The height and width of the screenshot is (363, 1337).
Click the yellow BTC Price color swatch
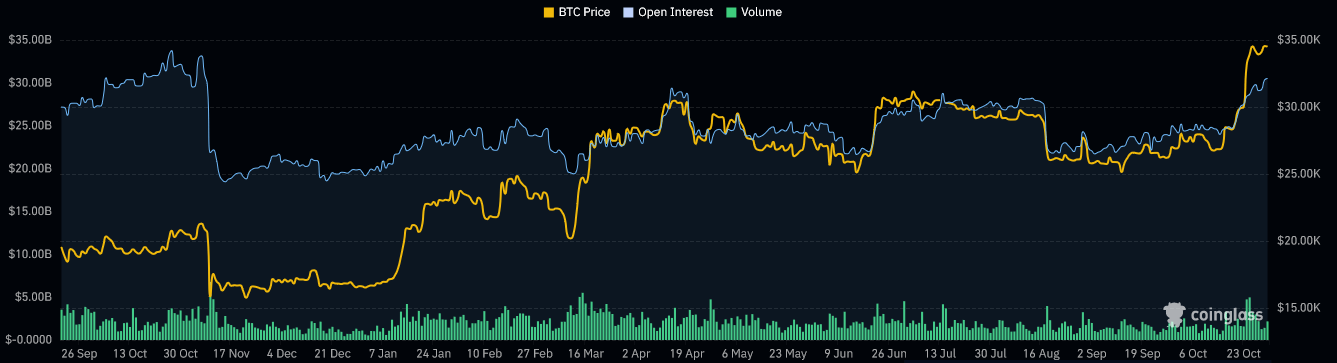pos(548,12)
